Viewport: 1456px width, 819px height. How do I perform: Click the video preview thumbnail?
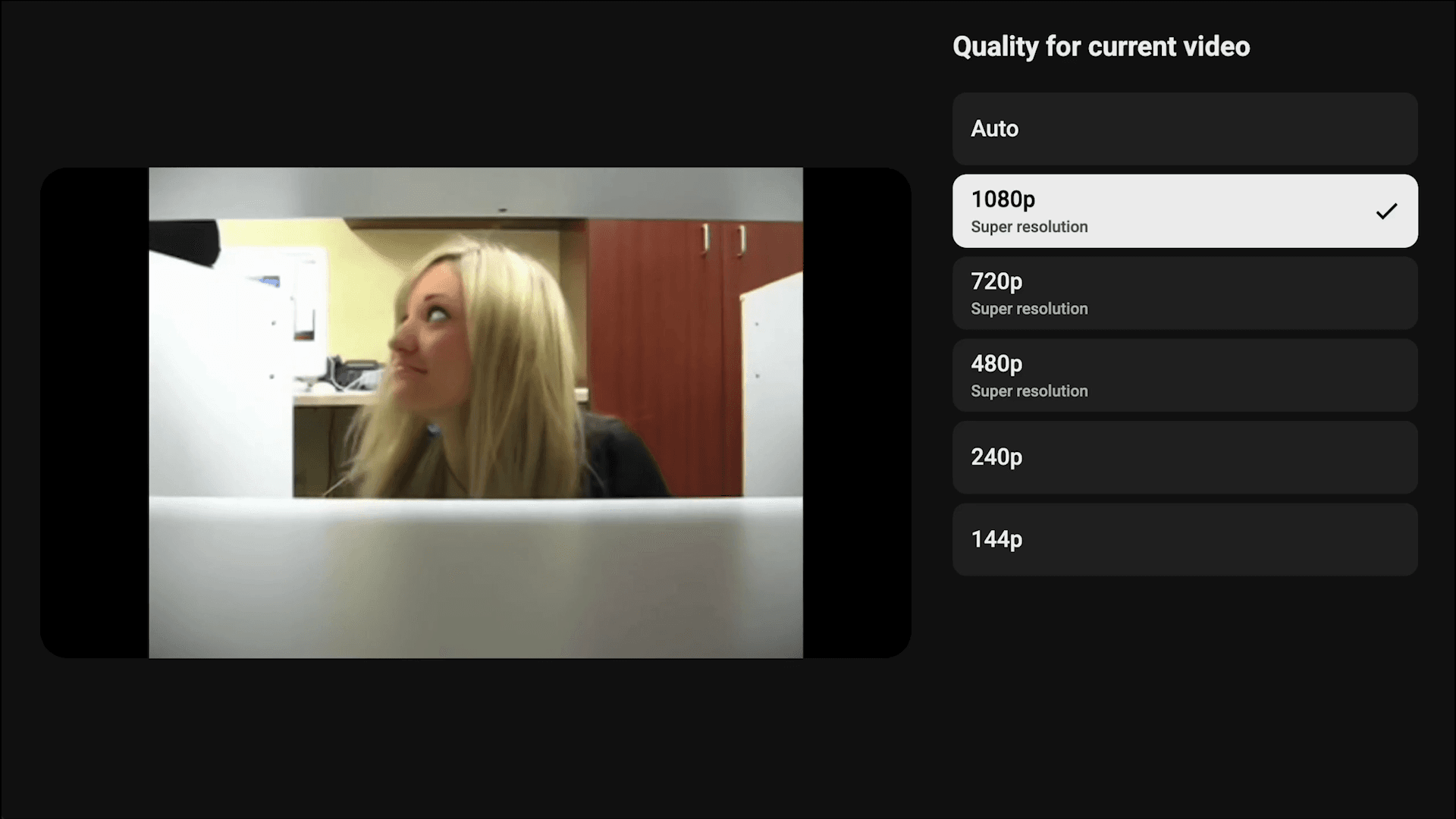click(475, 413)
